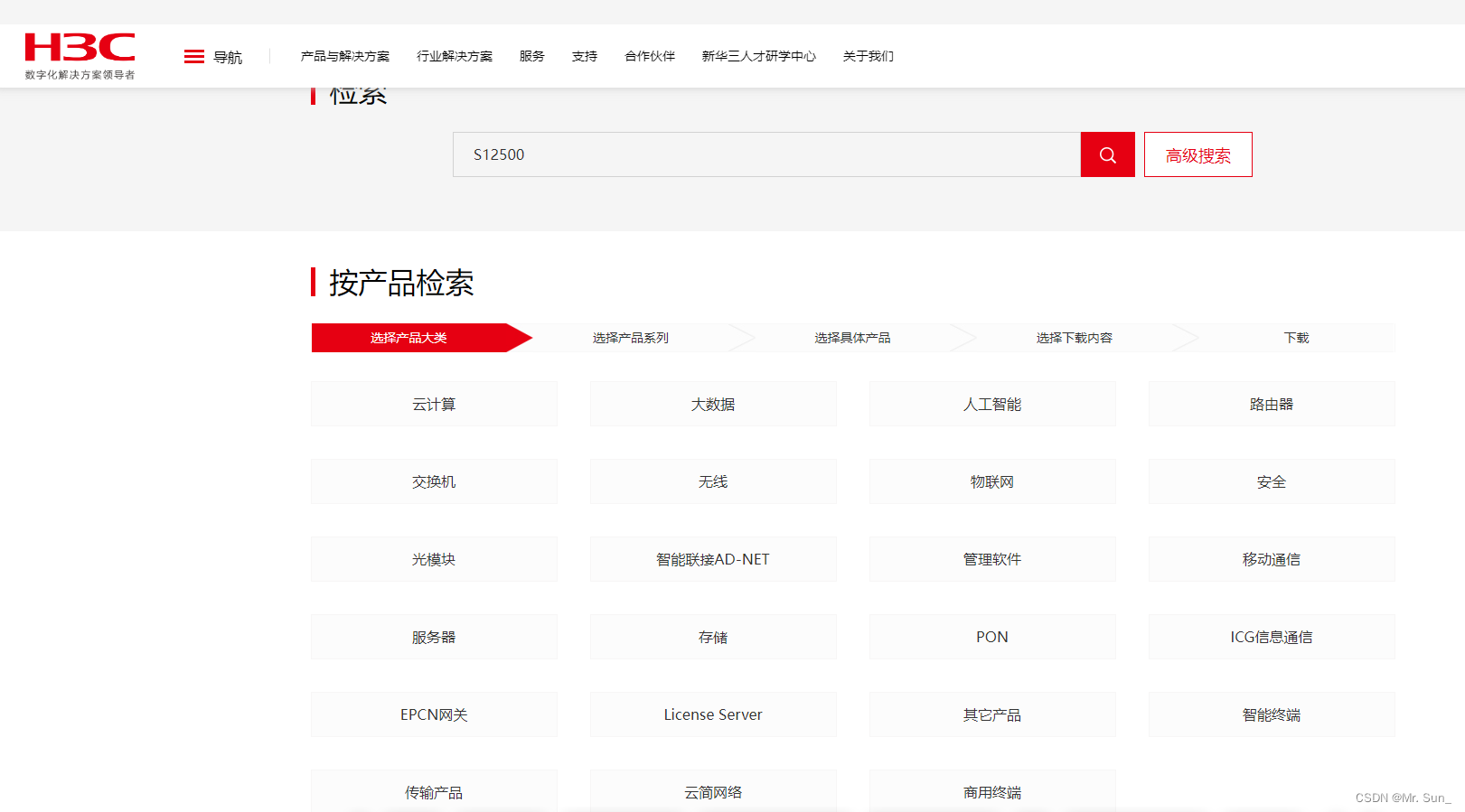Choose 智能联接AD-NET category
1465x812 pixels.
point(713,559)
